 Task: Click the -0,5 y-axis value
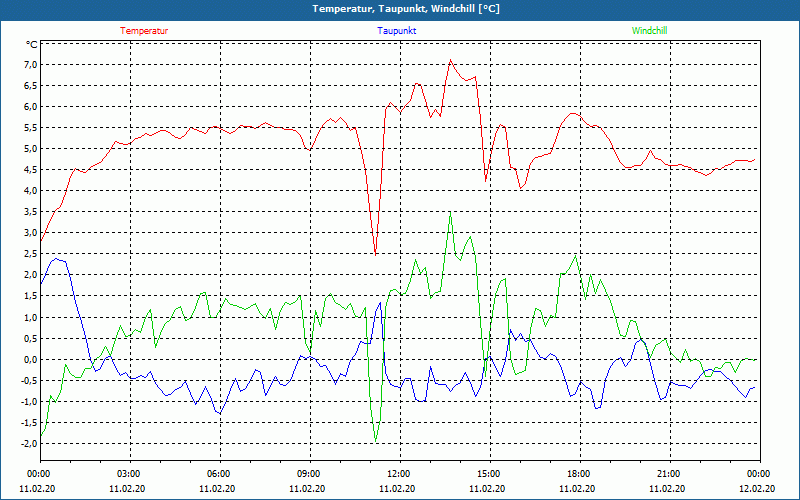point(29,381)
